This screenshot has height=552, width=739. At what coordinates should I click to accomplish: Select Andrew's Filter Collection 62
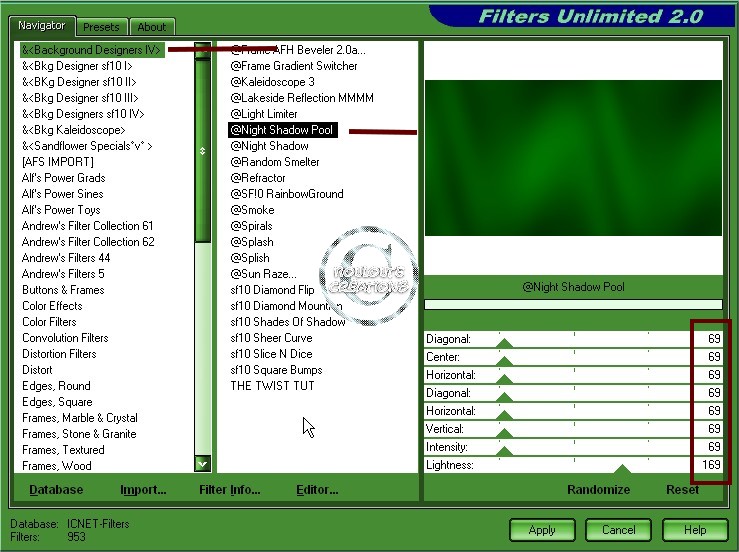point(88,242)
